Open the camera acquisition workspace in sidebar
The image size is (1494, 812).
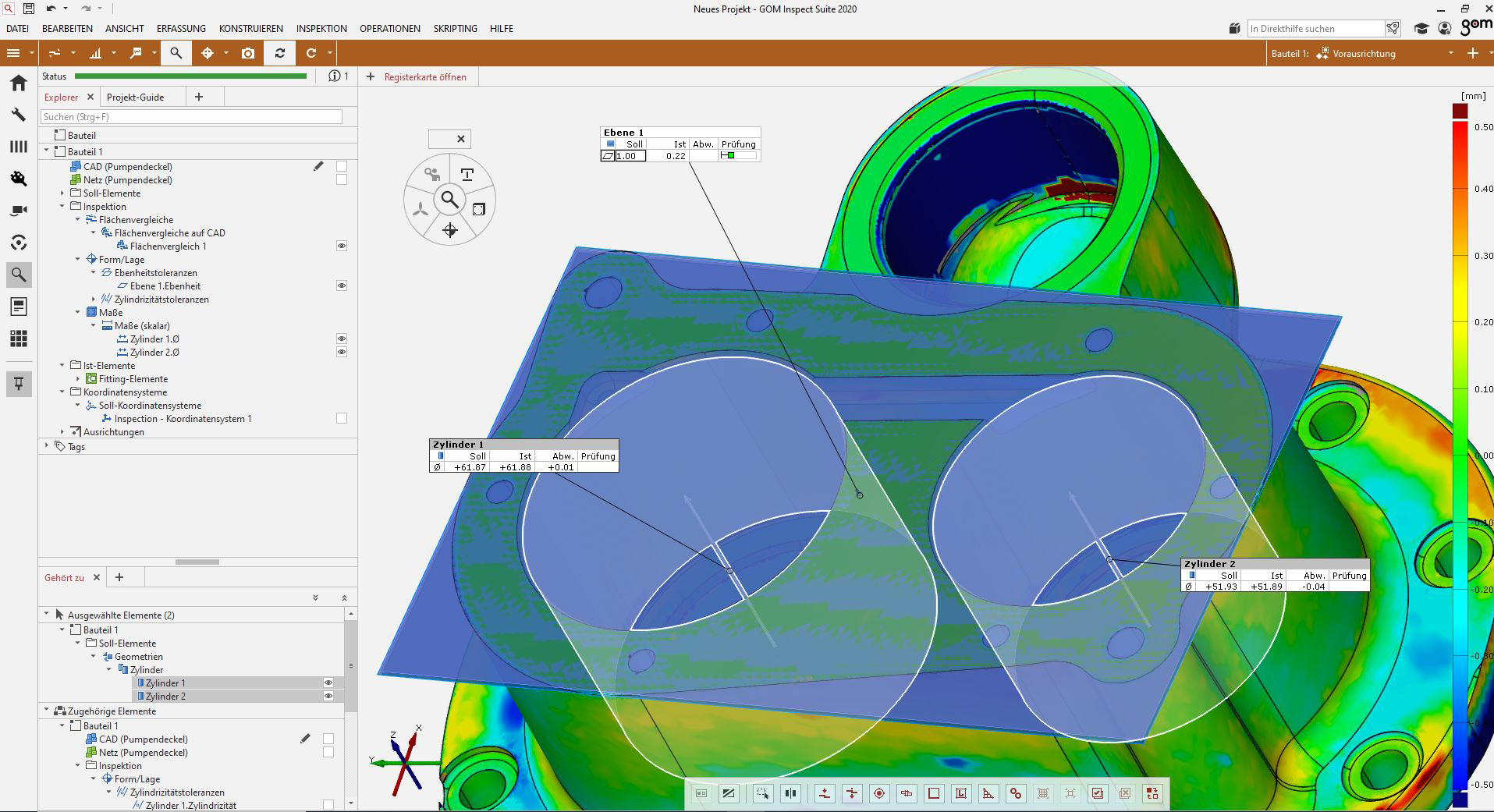click(19, 211)
